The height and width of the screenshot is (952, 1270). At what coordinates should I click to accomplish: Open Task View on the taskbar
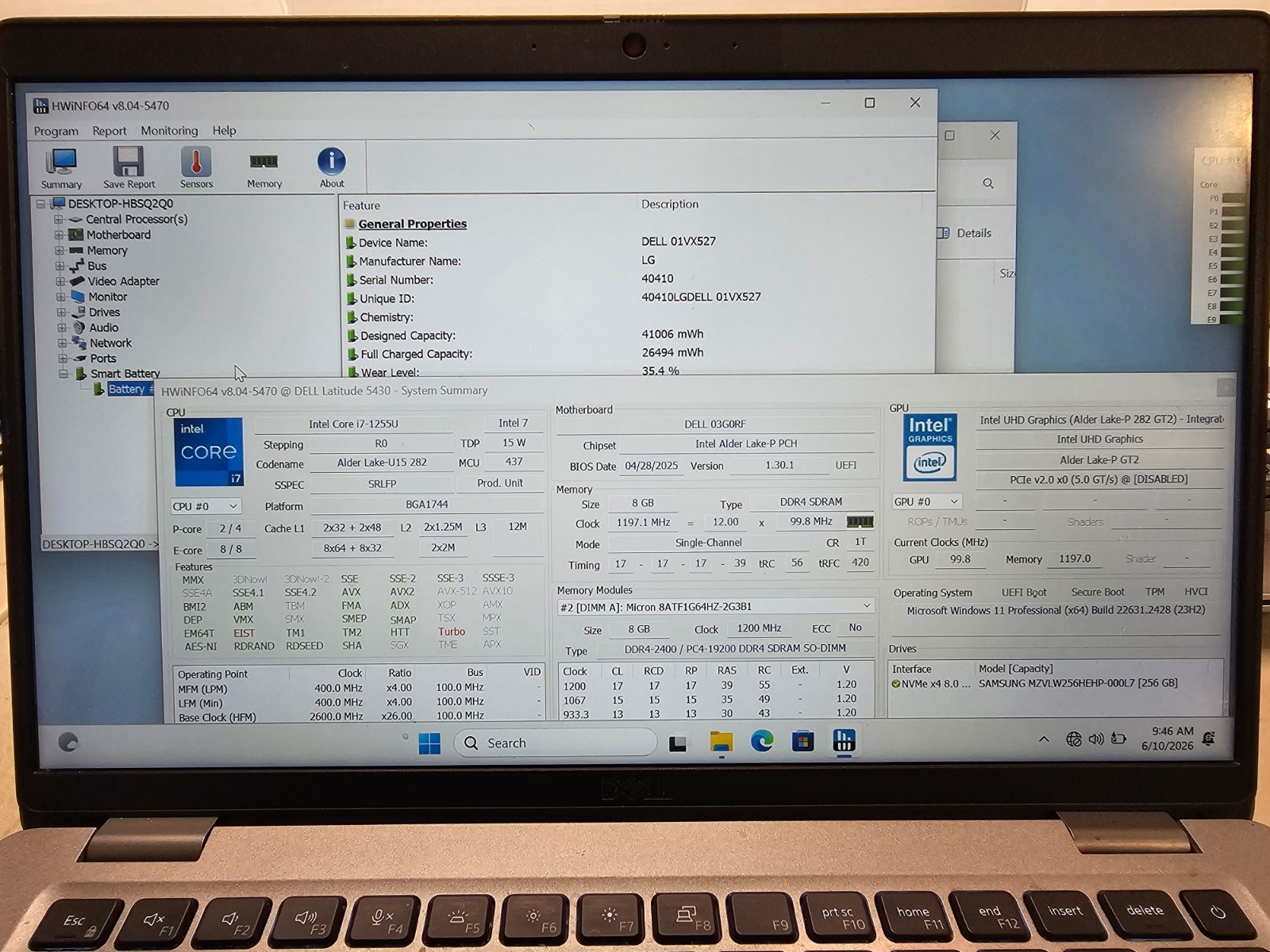click(x=678, y=743)
